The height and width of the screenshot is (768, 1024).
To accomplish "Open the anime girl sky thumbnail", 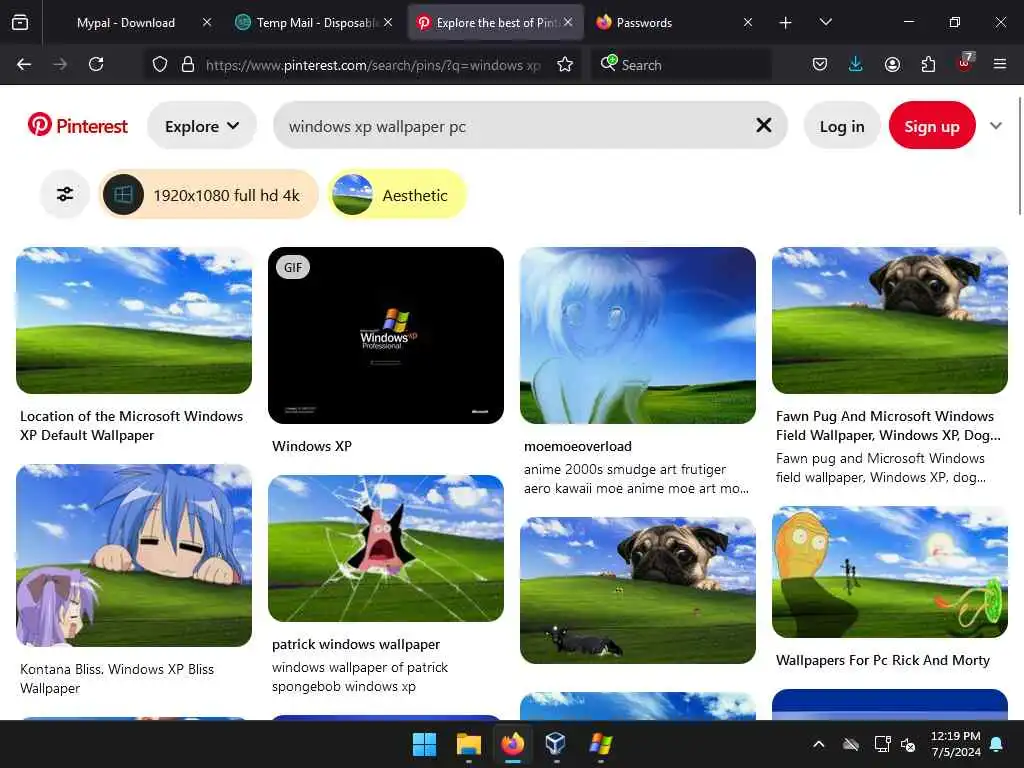I will [638, 335].
